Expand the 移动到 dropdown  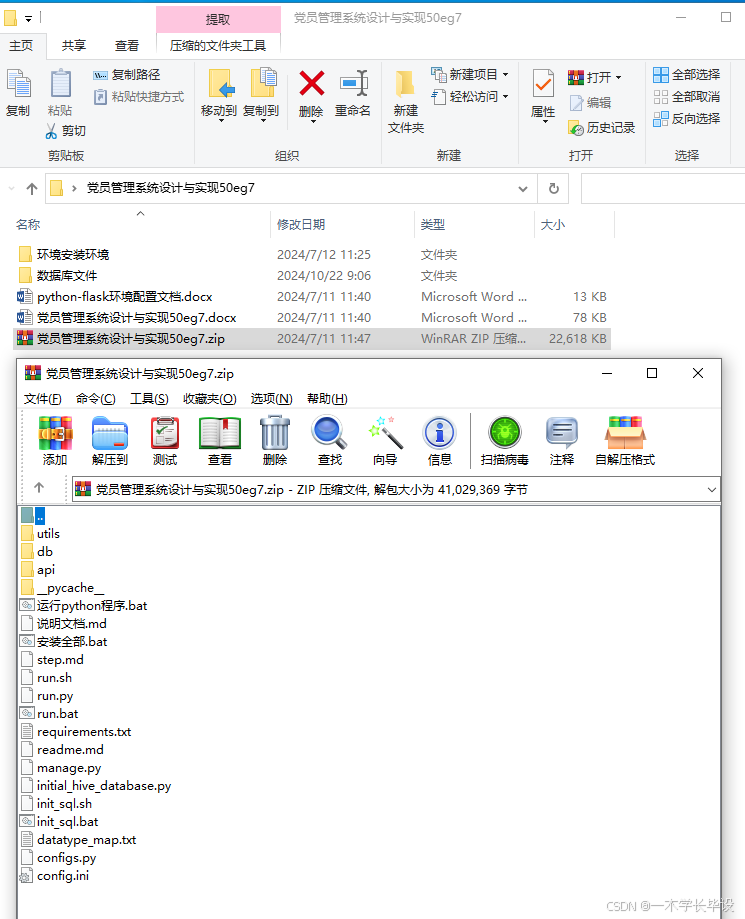point(221,121)
